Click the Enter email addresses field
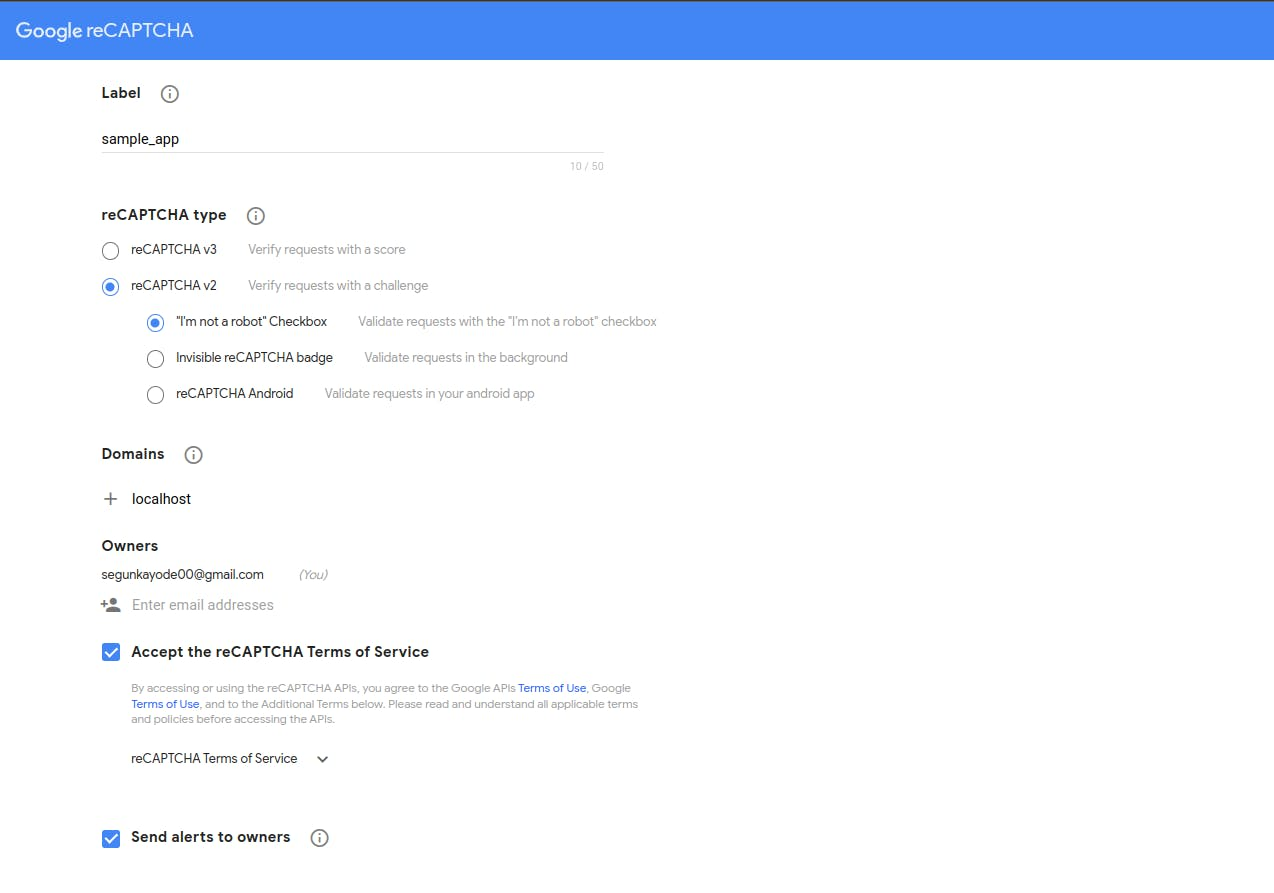 [x=300, y=605]
